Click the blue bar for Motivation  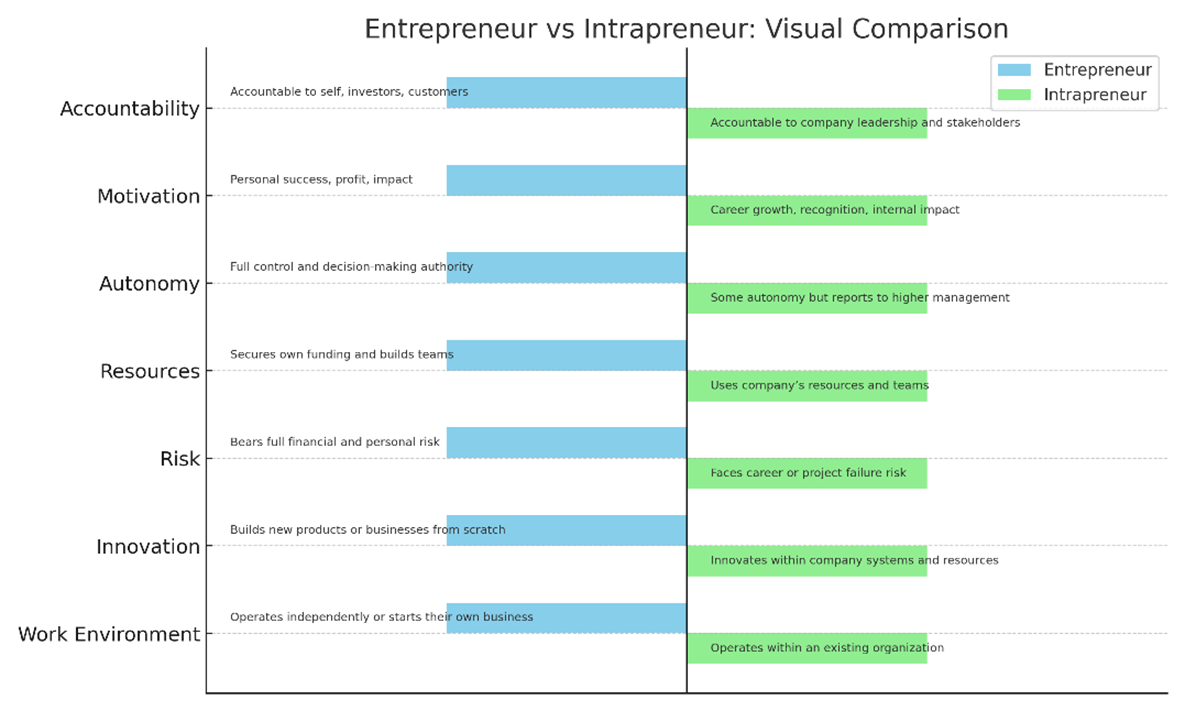(x=566, y=180)
